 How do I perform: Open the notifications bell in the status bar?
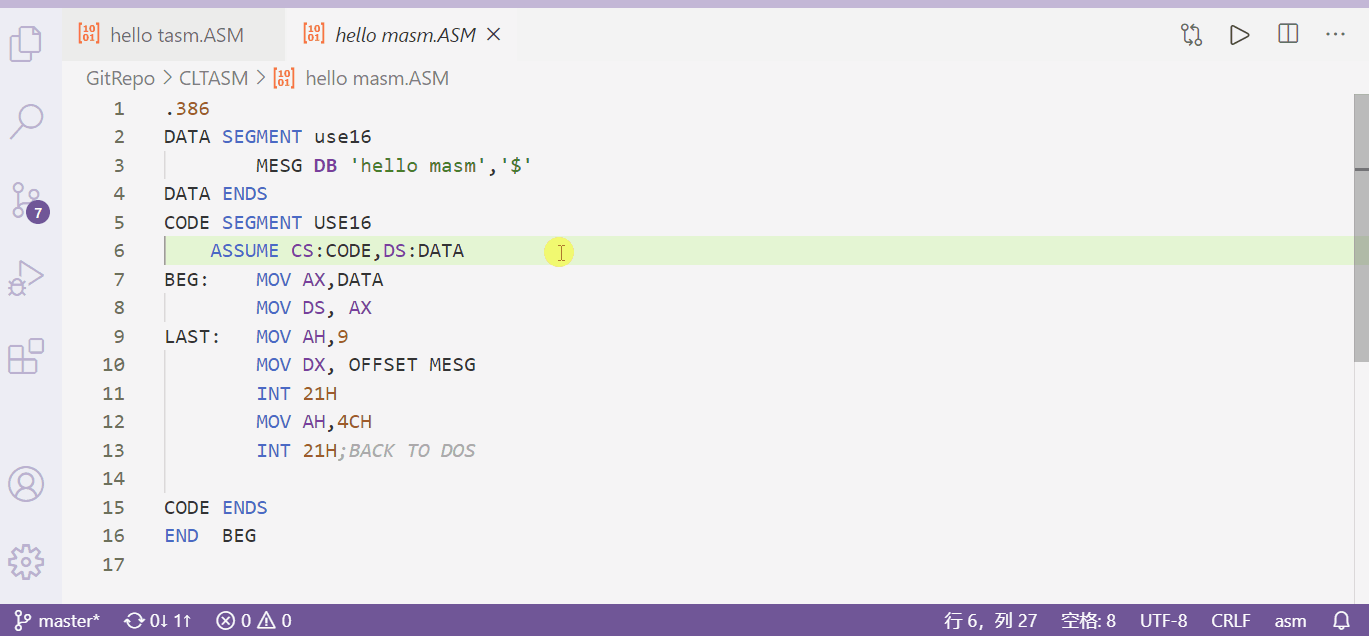coord(1343,620)
